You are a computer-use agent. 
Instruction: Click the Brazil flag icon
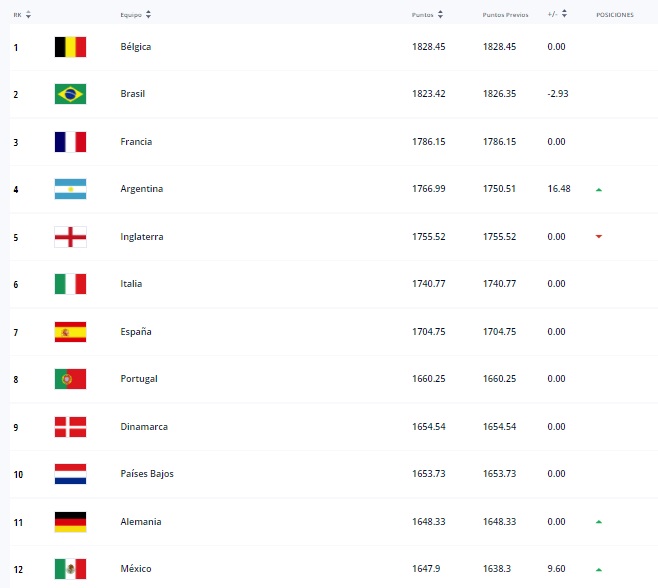pos(70,94)
